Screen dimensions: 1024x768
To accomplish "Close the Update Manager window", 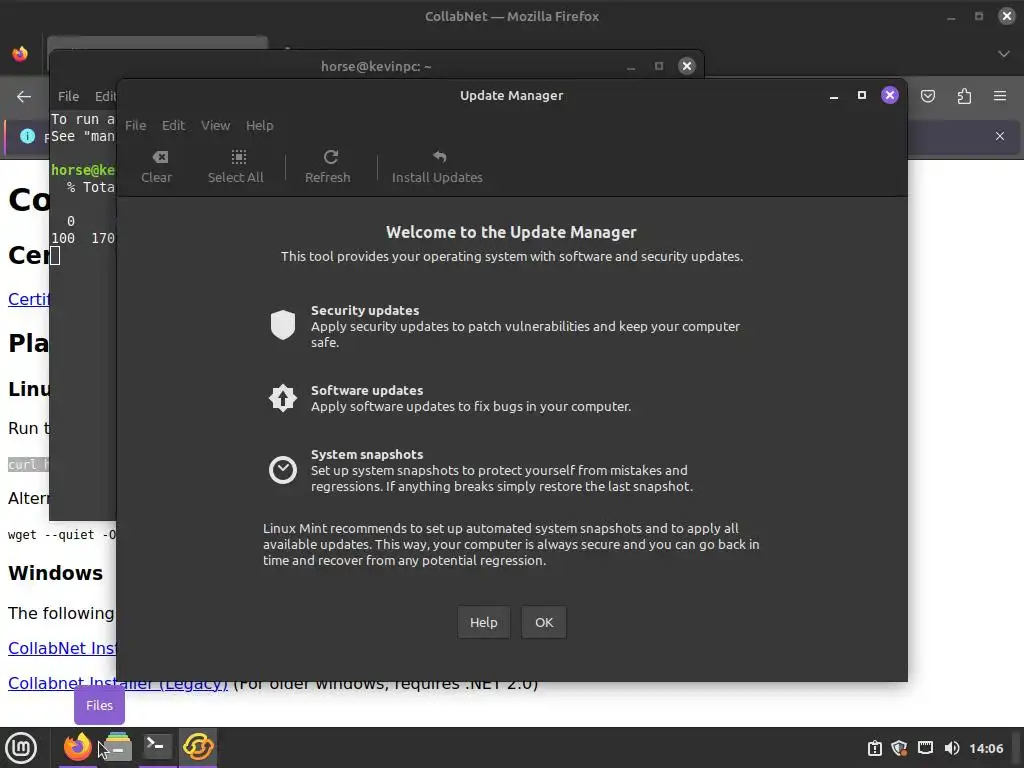I will 889,95.
